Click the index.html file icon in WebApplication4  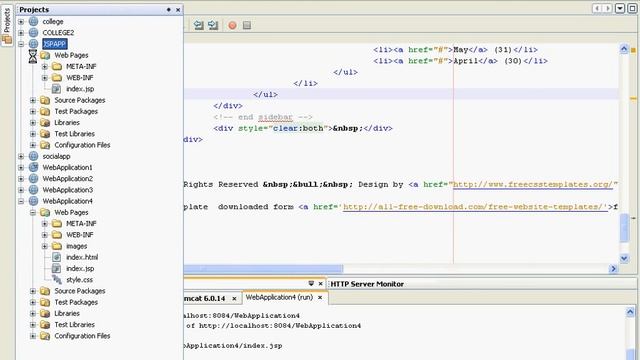(56, 257)
